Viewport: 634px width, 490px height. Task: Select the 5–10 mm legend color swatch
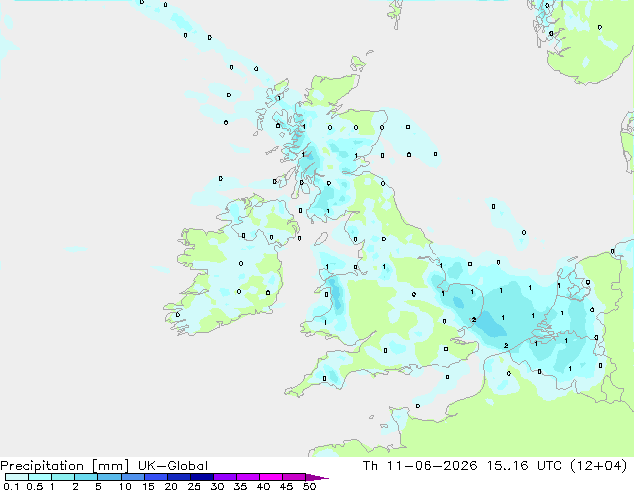(x=109, y=477)
